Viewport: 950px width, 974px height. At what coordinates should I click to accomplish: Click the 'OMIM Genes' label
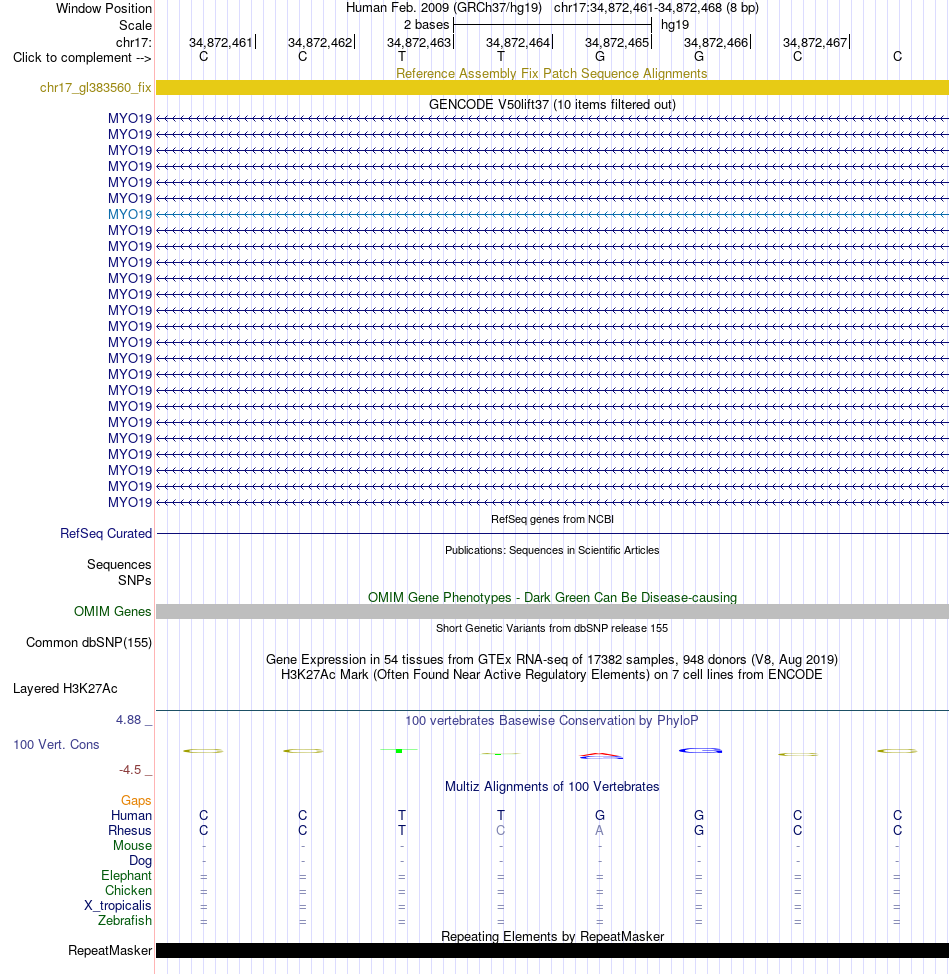[112, 611]
